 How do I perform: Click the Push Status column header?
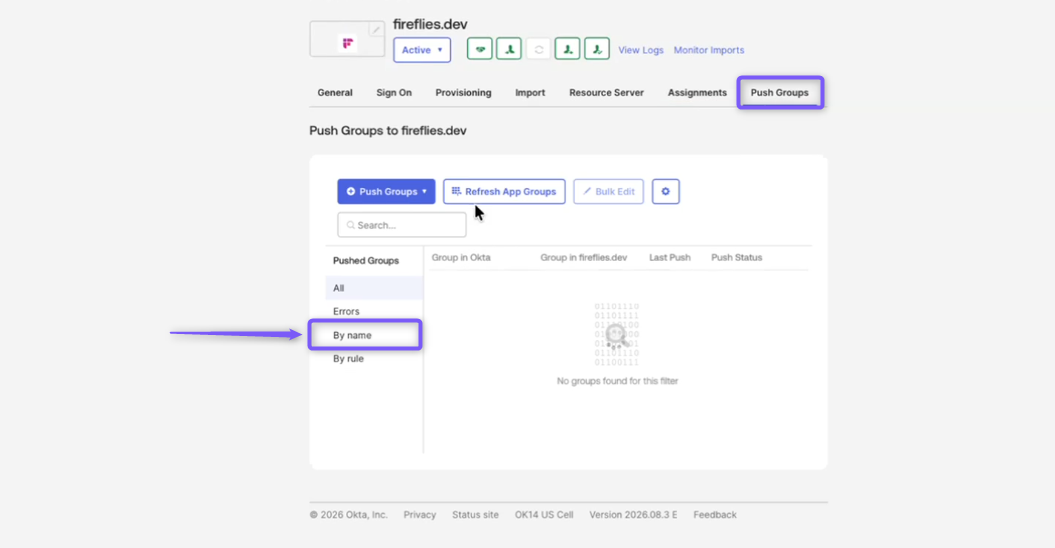coord(737,257)
